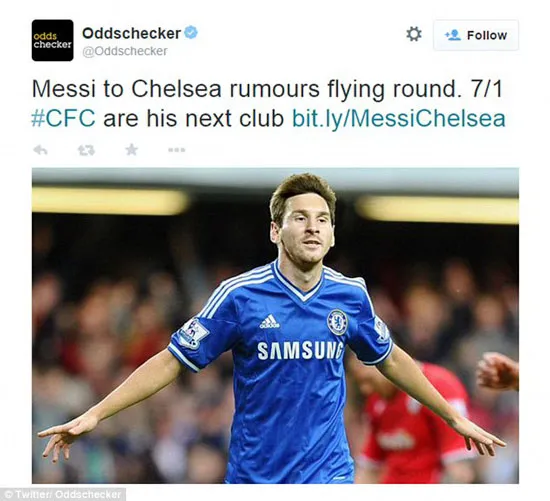Click the blue verified badge
Viewport: 550px width, 501px height.
click(191, 33)
